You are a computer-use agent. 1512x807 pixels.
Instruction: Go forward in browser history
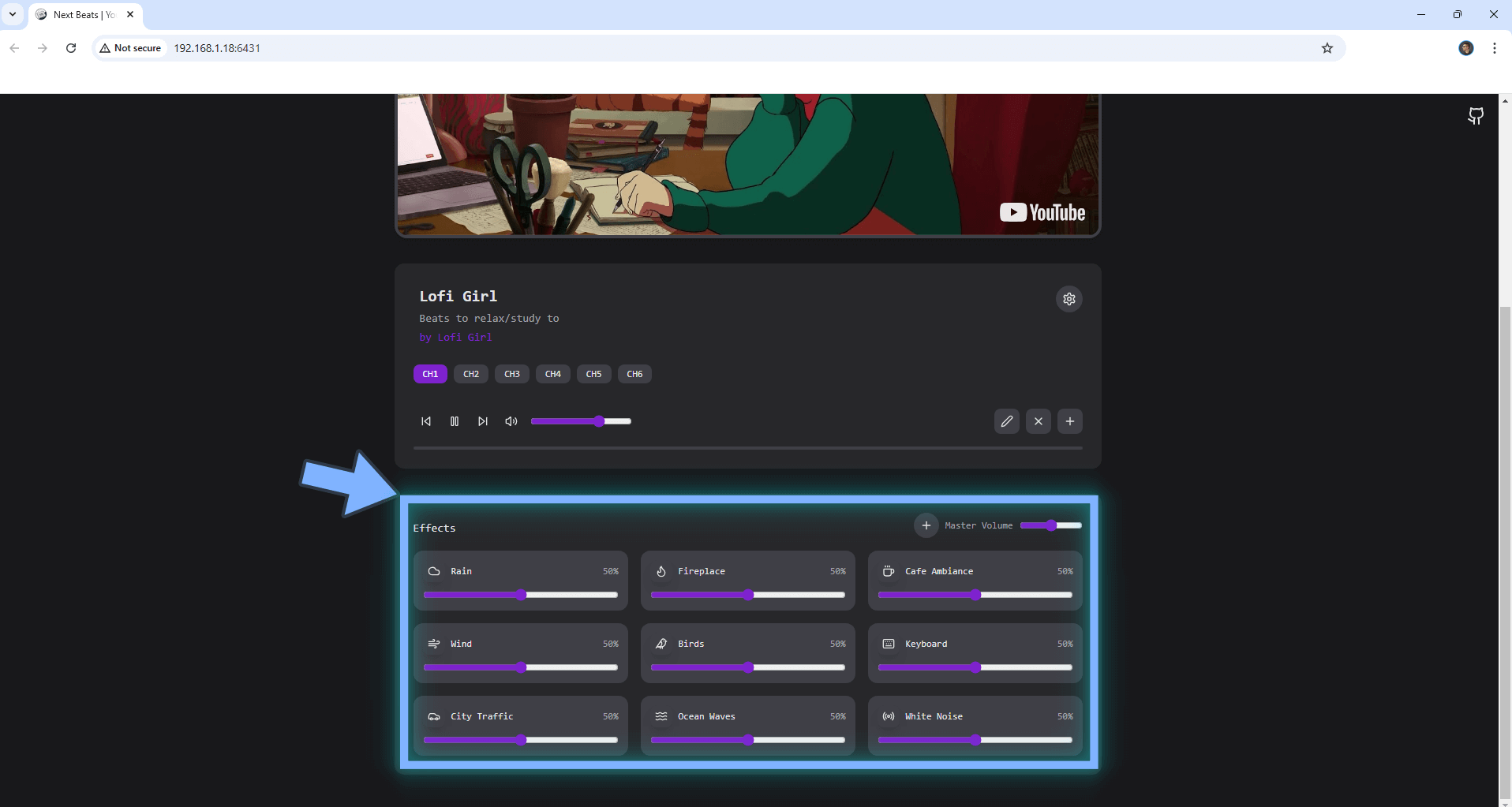coord(43,48)
